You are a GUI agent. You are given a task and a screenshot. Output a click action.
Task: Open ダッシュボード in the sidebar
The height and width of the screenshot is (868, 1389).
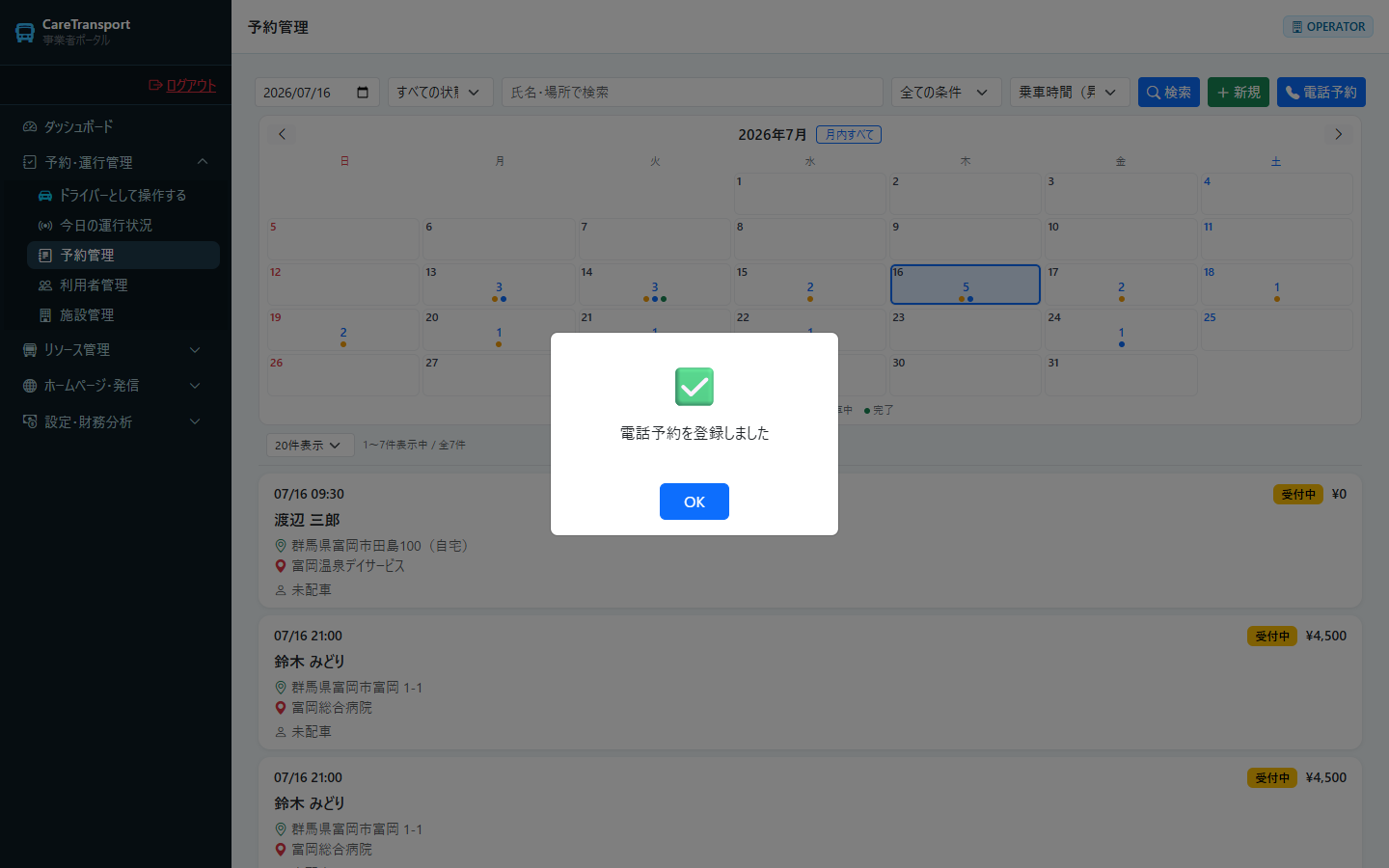click(116, 126)
